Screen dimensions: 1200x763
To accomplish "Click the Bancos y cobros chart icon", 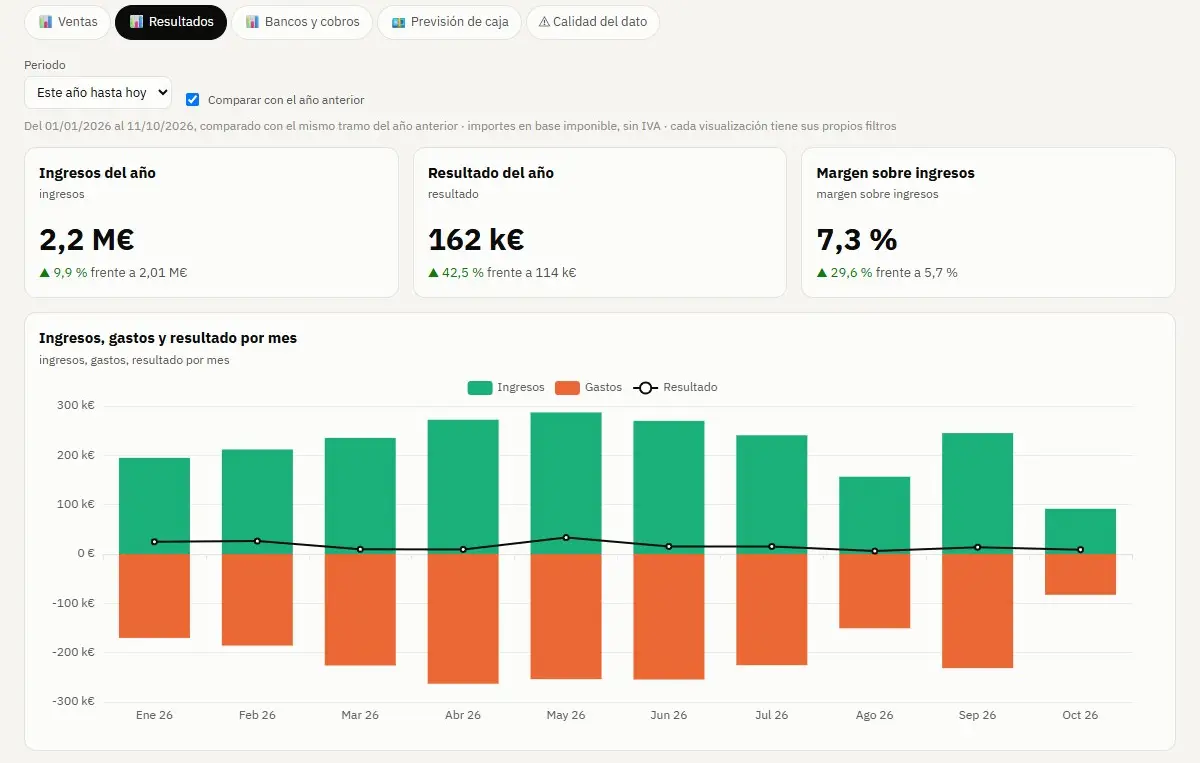I will [252, 22].
